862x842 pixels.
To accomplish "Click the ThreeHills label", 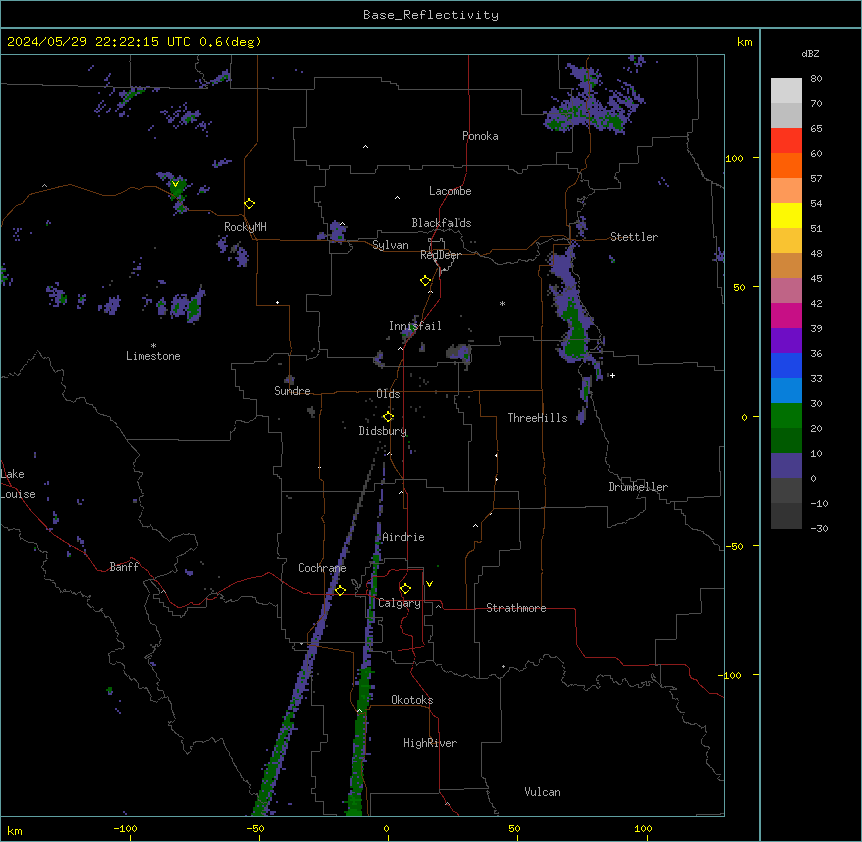I will click(538, 418).
